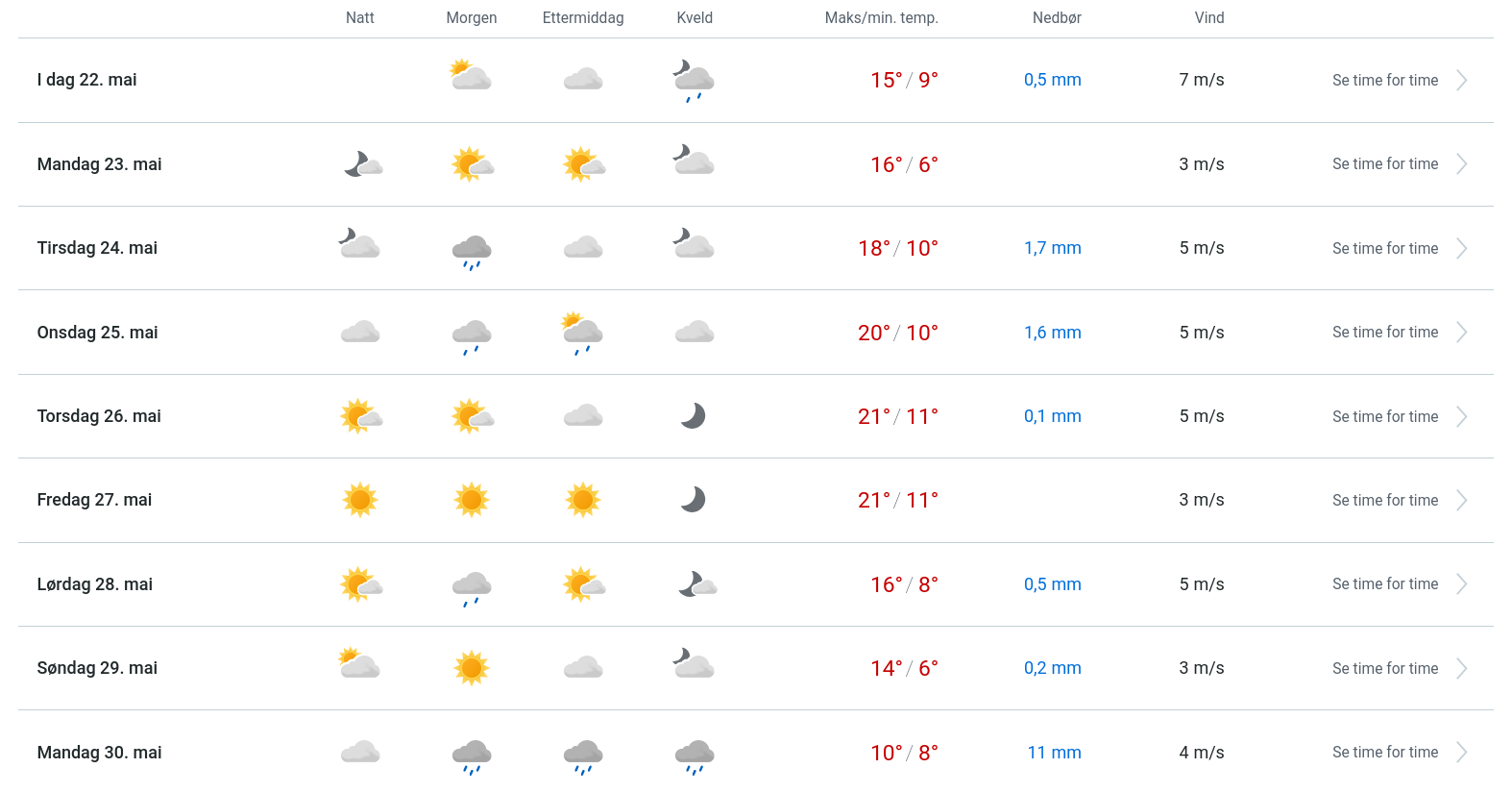
Task: Select the Lørdag 28. mai row label
Action: point(95,584)
